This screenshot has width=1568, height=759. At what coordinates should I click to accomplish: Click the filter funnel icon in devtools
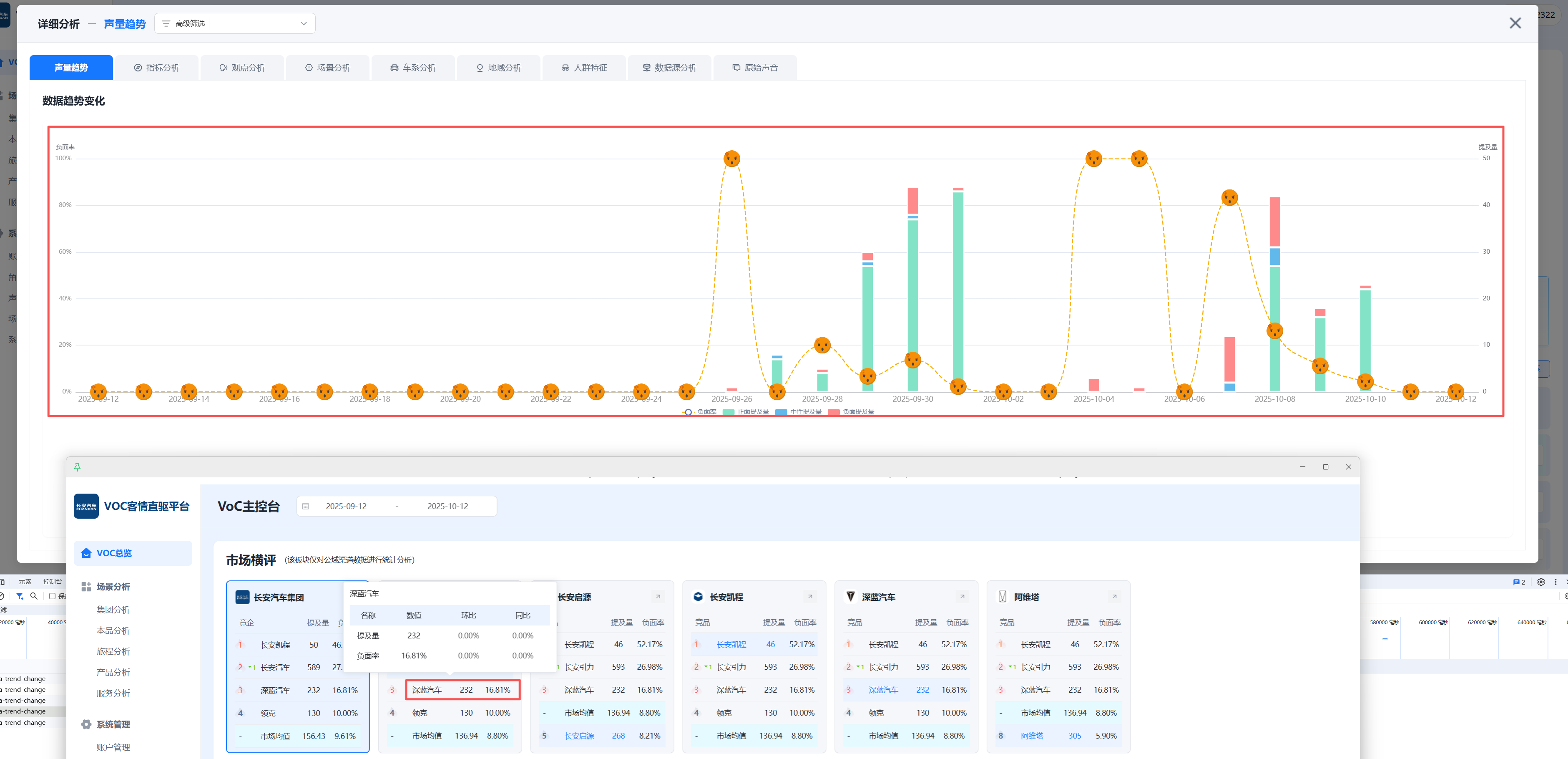(x=20, y=596)
